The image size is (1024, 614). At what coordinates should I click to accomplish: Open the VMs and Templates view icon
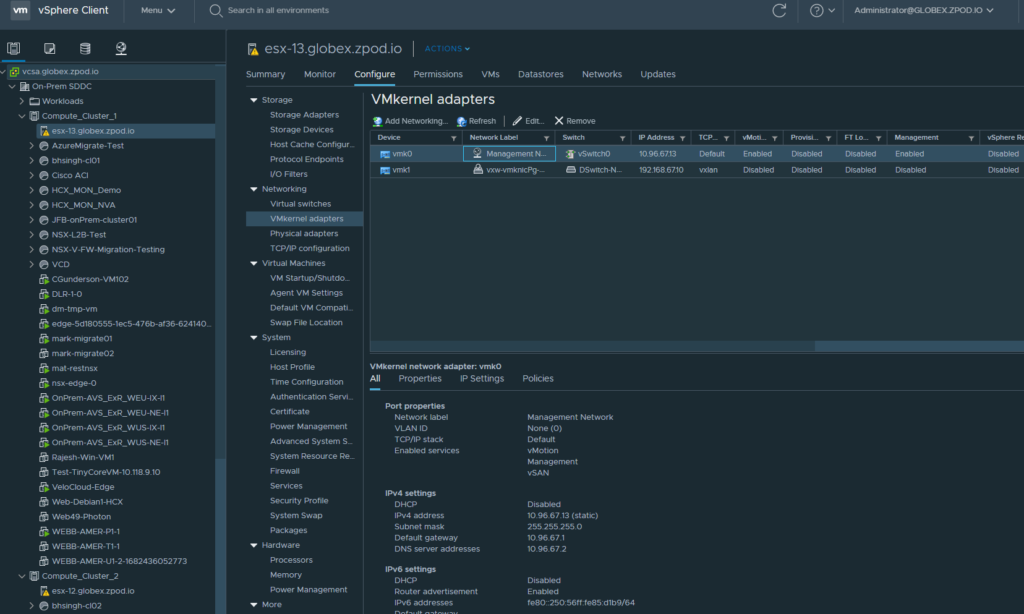pos(50,48)
